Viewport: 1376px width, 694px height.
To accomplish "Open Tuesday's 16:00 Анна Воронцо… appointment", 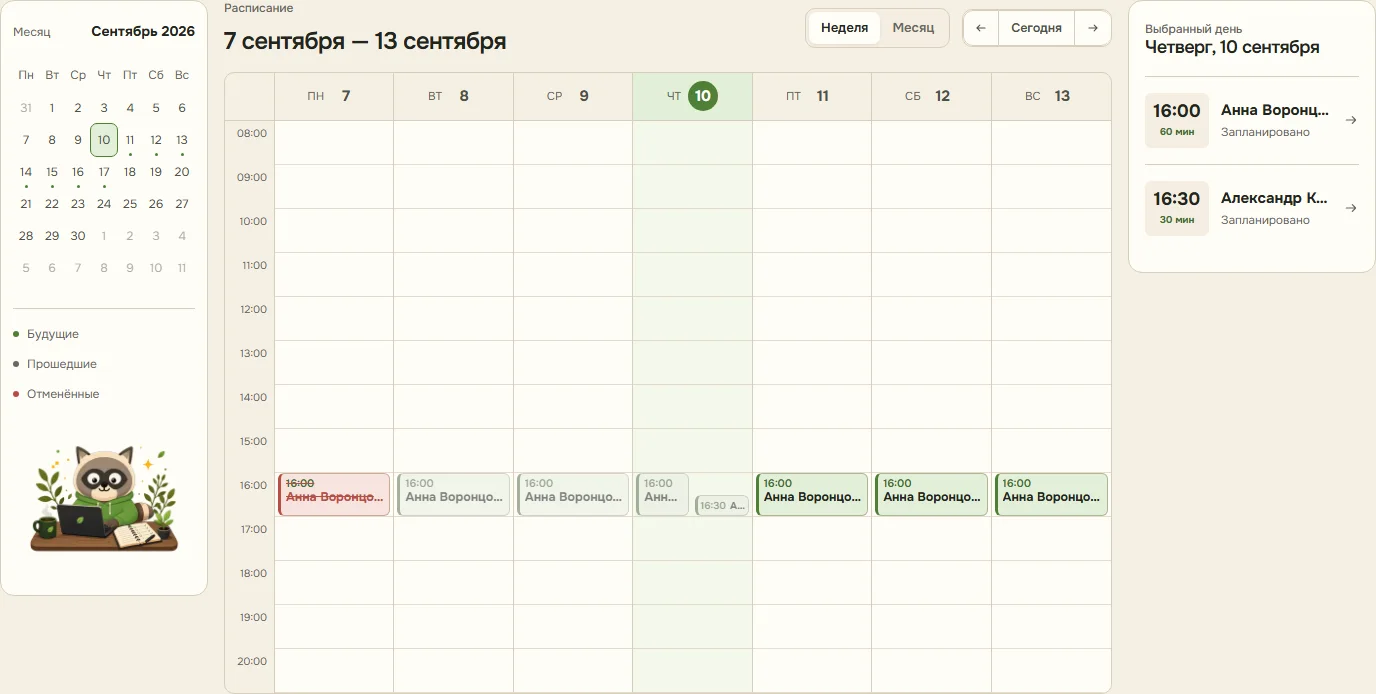I will point(453,495).
